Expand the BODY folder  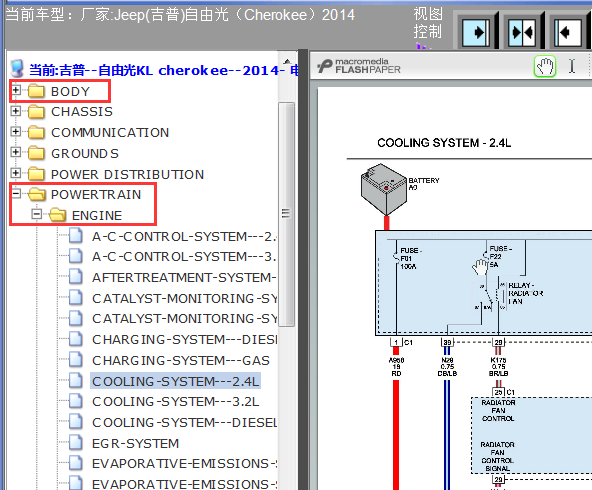(x=15, y=90)
